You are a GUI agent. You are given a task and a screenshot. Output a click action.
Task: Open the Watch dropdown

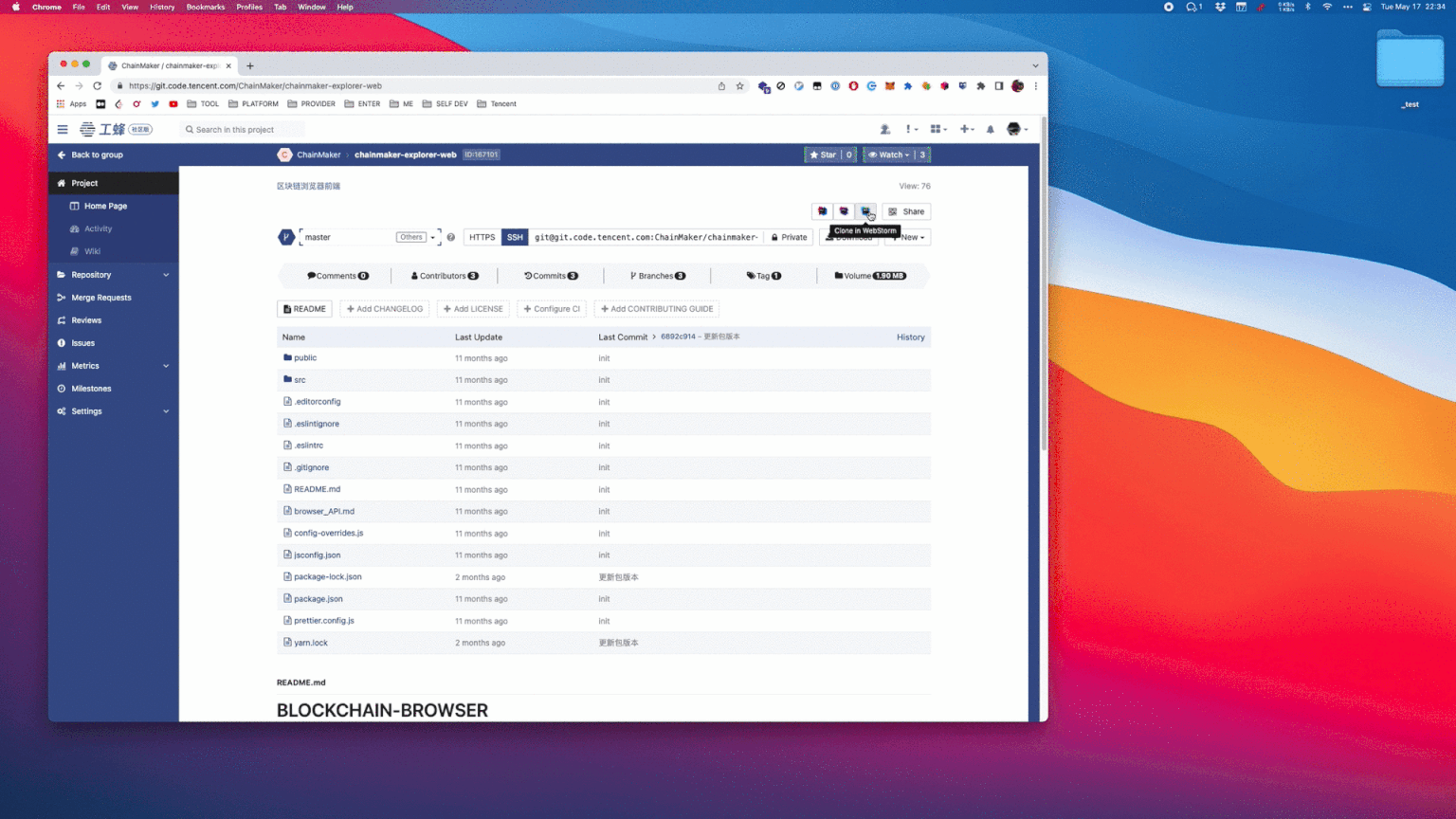tap(888, 155)
